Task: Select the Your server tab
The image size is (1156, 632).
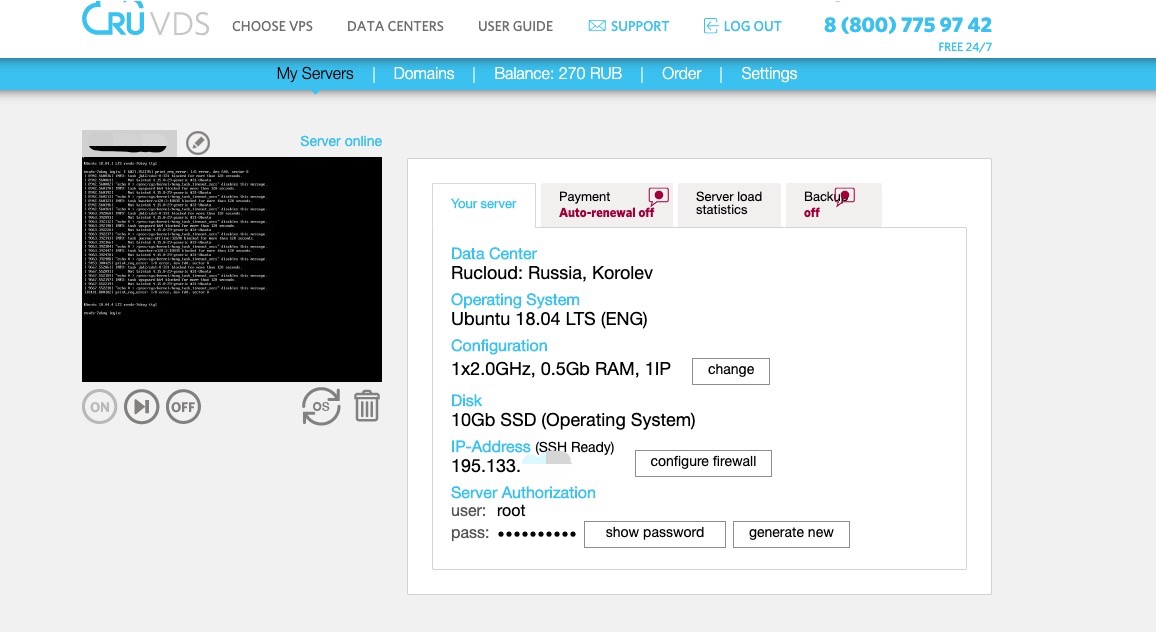Action: [484, 204]
